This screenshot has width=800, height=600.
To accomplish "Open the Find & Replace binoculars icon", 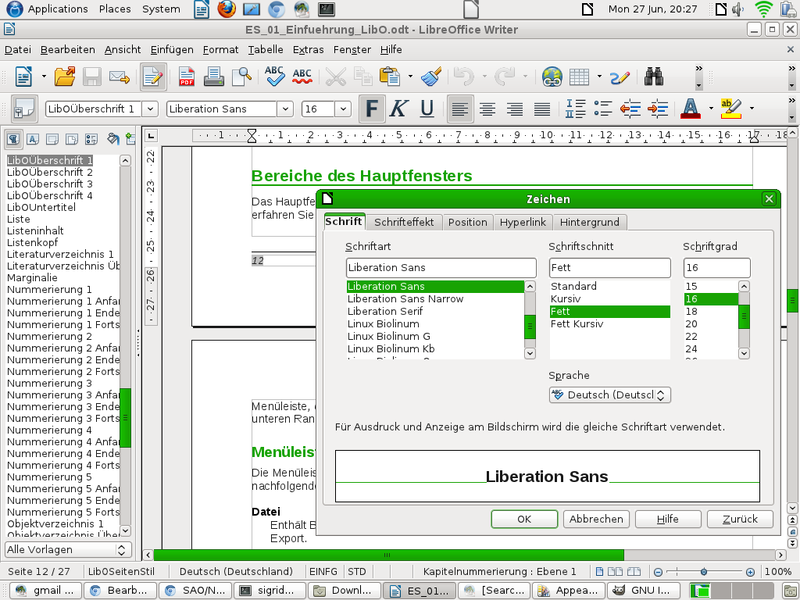I will click(655, 76).
